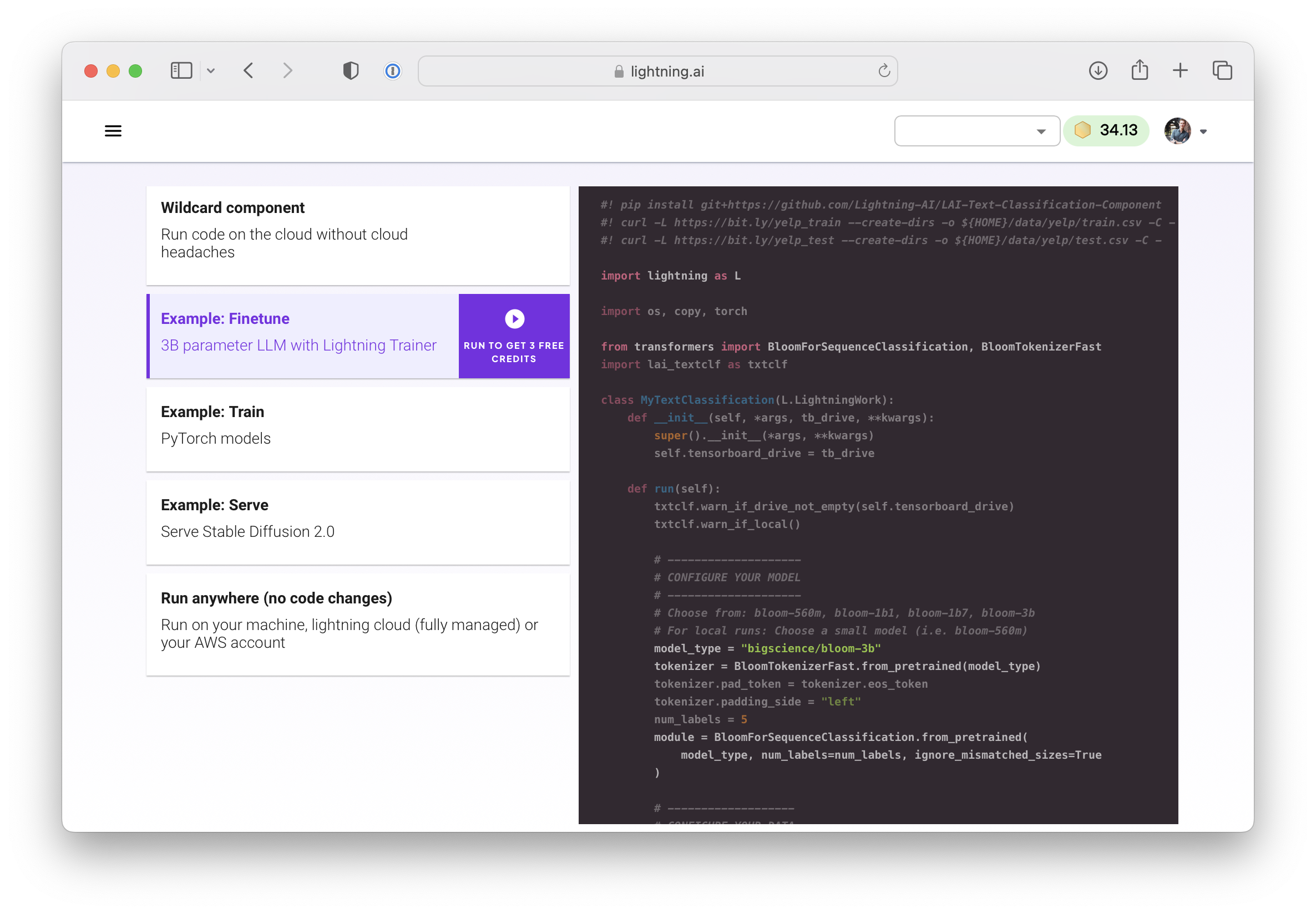Click 'tokenizer.pad_token = tokenizer.eos_token' line
The image size is (1316, 914).
point(791,684)
